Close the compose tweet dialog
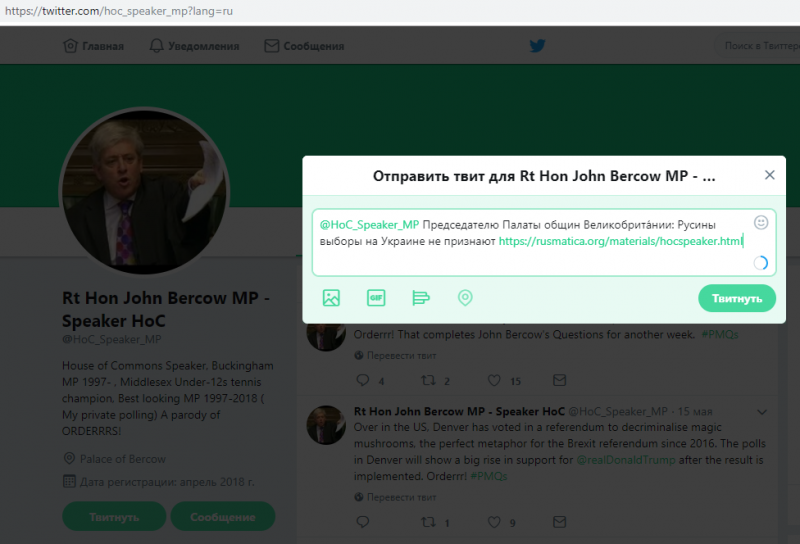This screenshot has height=544, width=800. [x=769, y=175]
